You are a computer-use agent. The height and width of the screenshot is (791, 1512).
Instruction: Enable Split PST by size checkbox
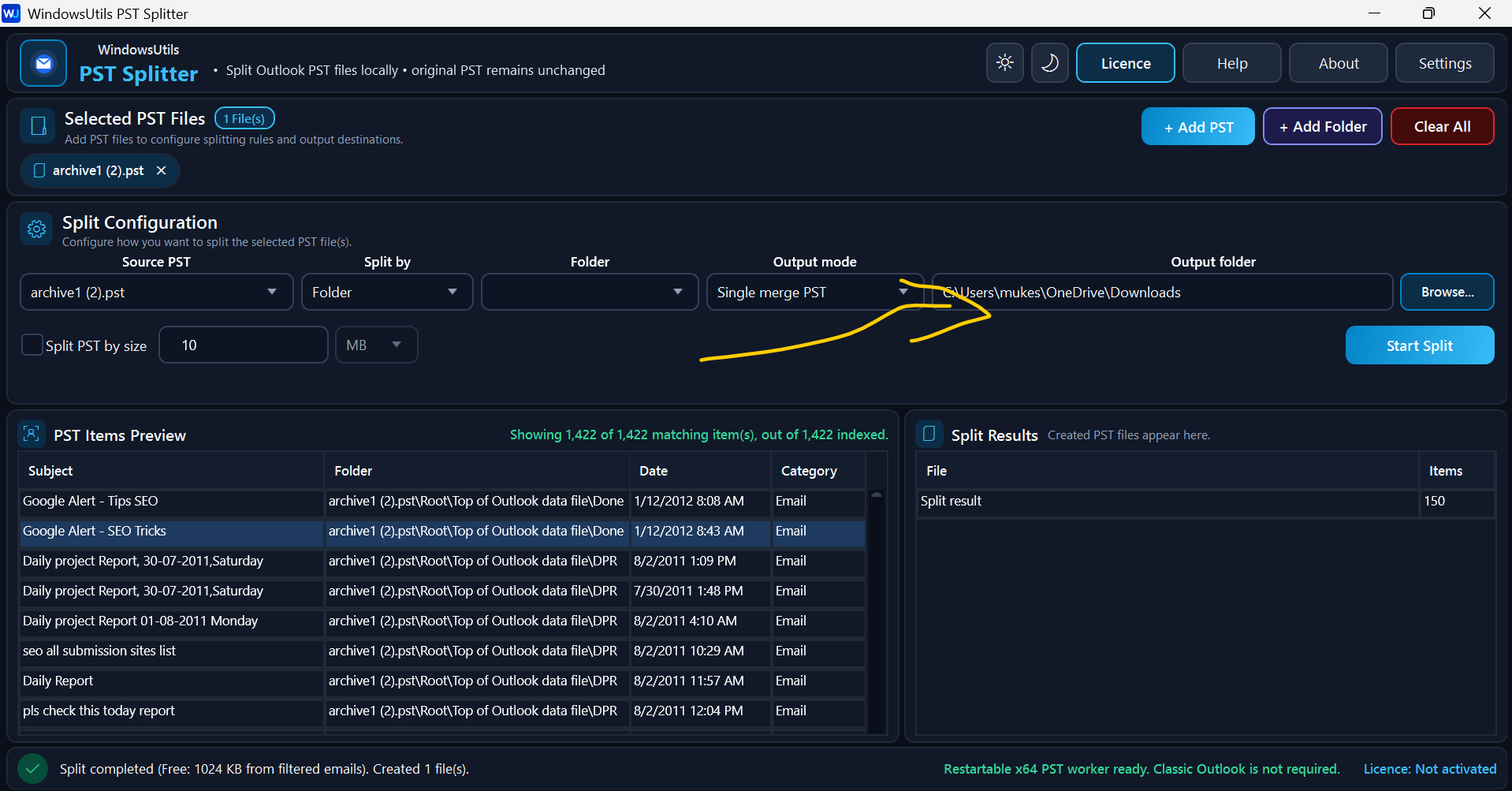(32, 345)
